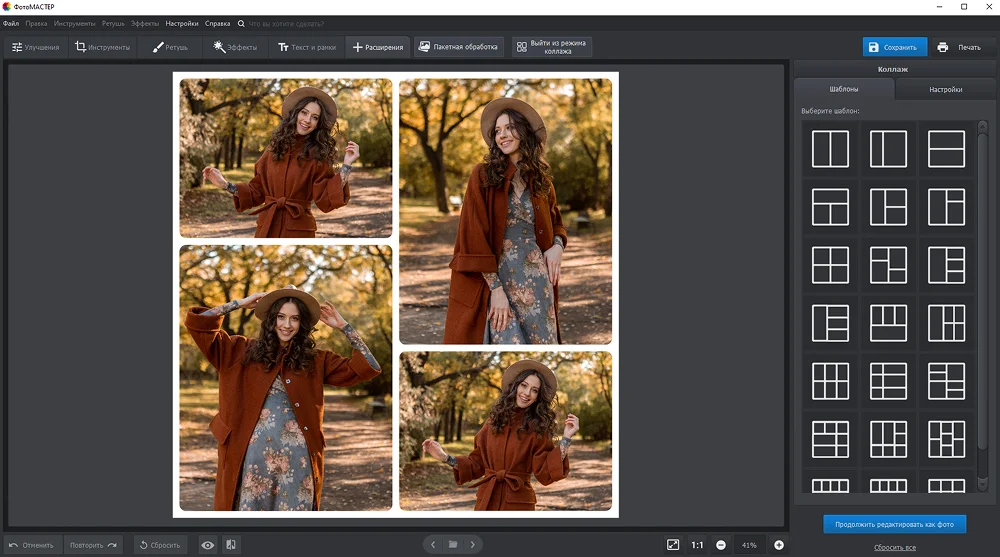Open the Ретушь brush section

coord(170,47)
